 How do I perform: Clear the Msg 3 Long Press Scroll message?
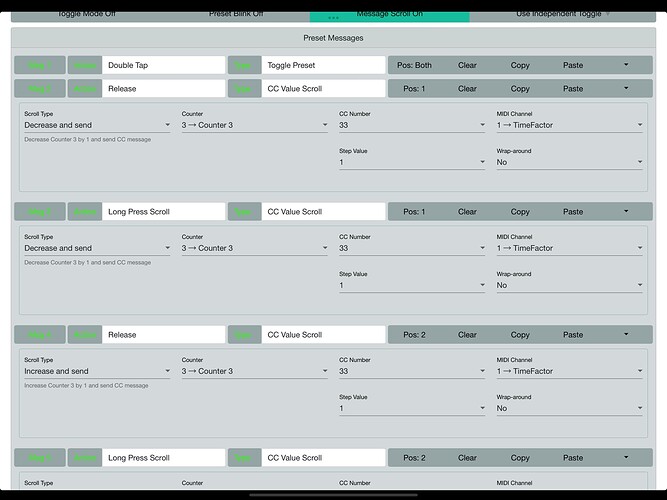coord(467,211)
